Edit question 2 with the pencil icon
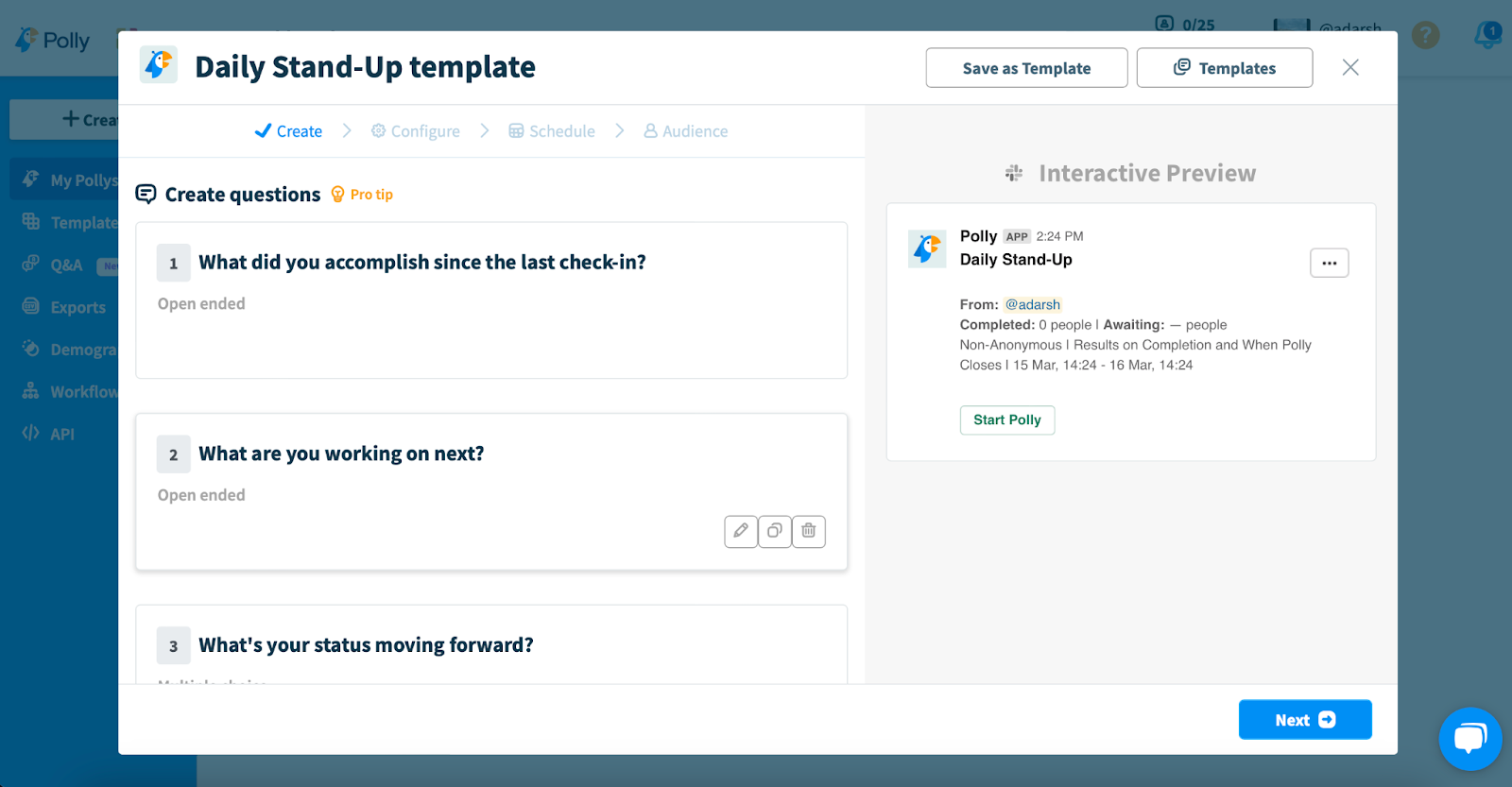The height and width of the screenshot is (787, 1512). (741, 531)
